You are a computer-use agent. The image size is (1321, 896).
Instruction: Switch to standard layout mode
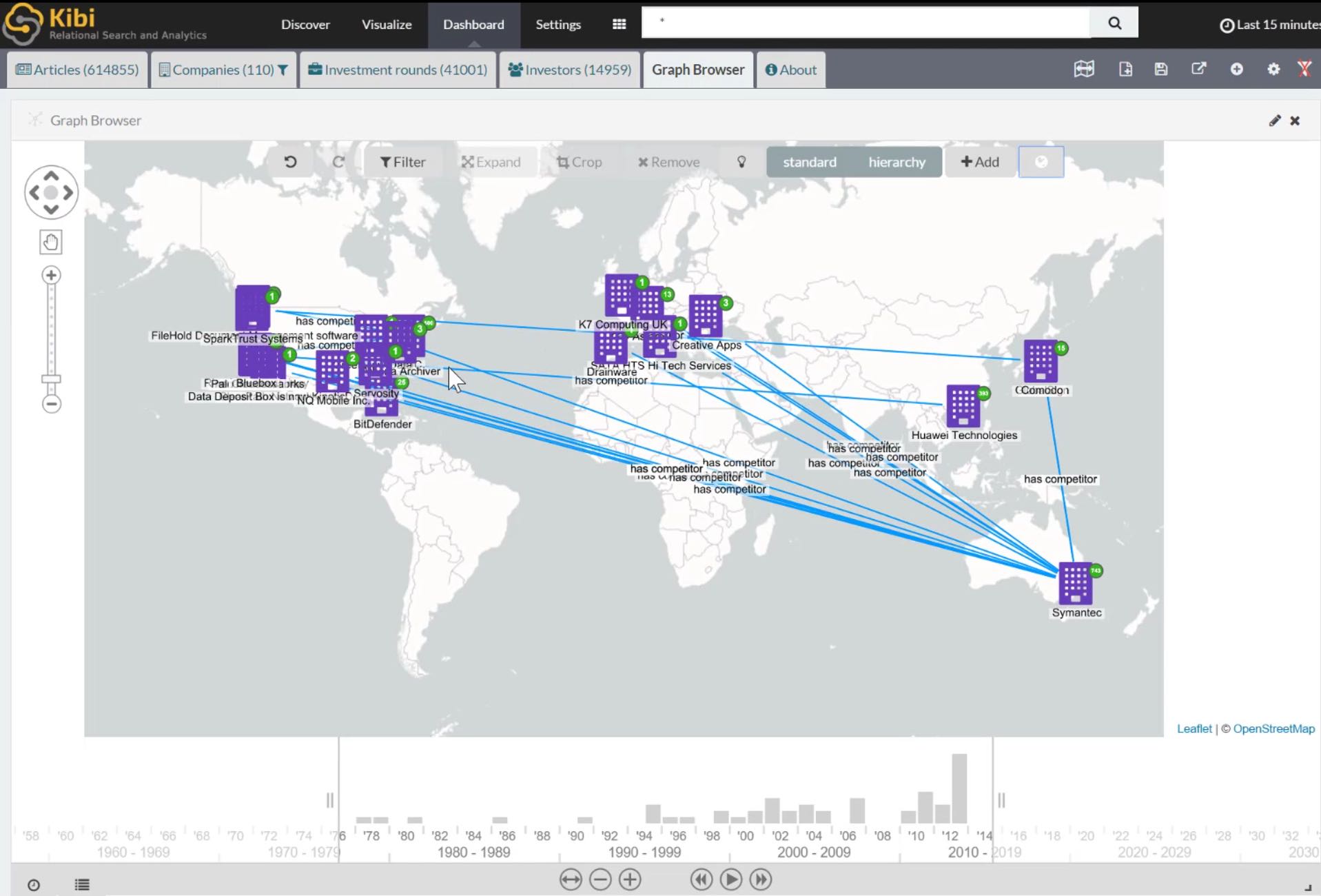pos(809,162)
